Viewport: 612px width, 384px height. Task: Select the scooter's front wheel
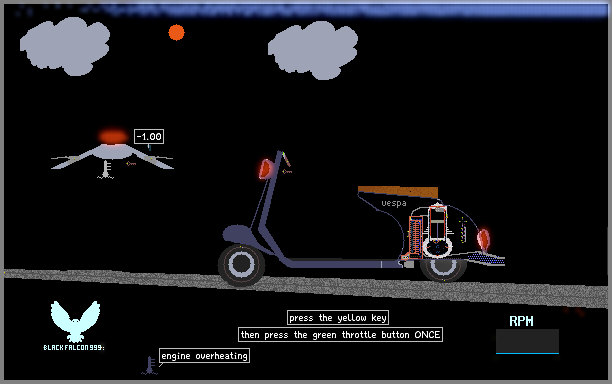(x=242, y=265)
